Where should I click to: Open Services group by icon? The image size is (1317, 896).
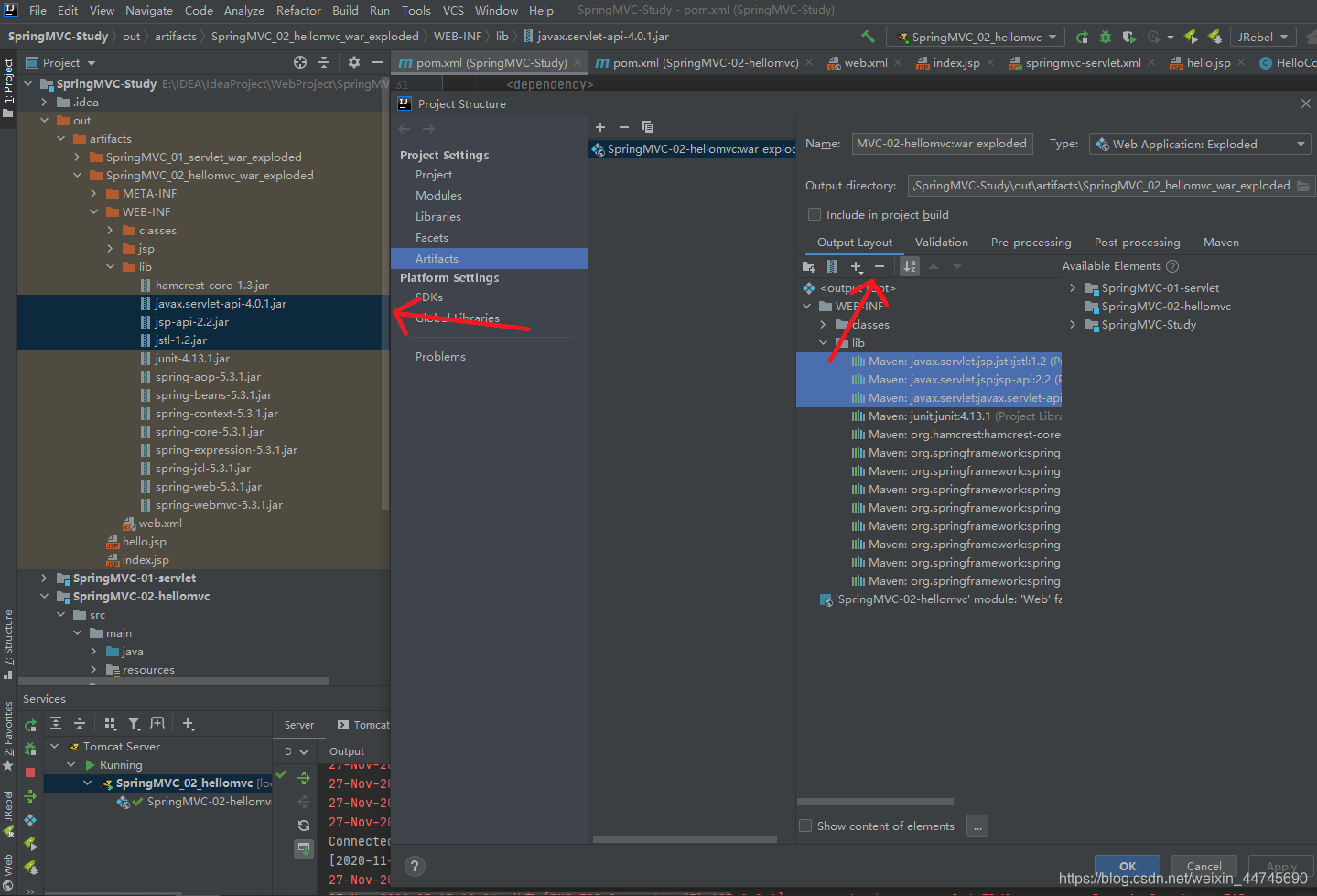coord(111,724)
